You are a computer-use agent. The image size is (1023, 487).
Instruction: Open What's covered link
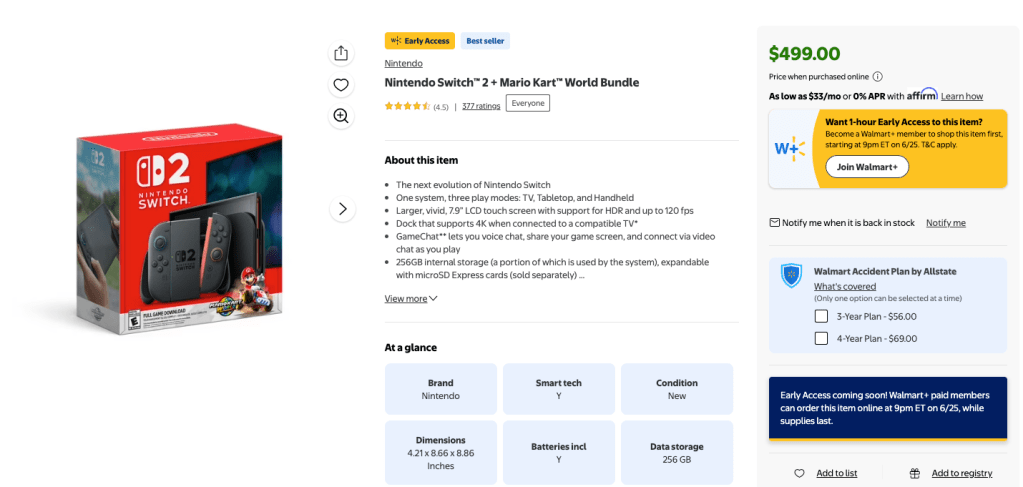click(x=844, y=286)
